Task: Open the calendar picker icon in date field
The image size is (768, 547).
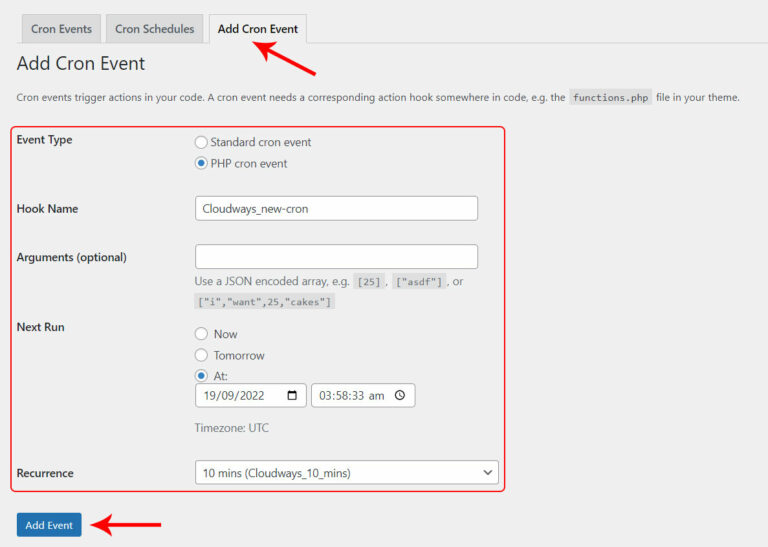Action: pyautogui.click(x=292, y=395)
